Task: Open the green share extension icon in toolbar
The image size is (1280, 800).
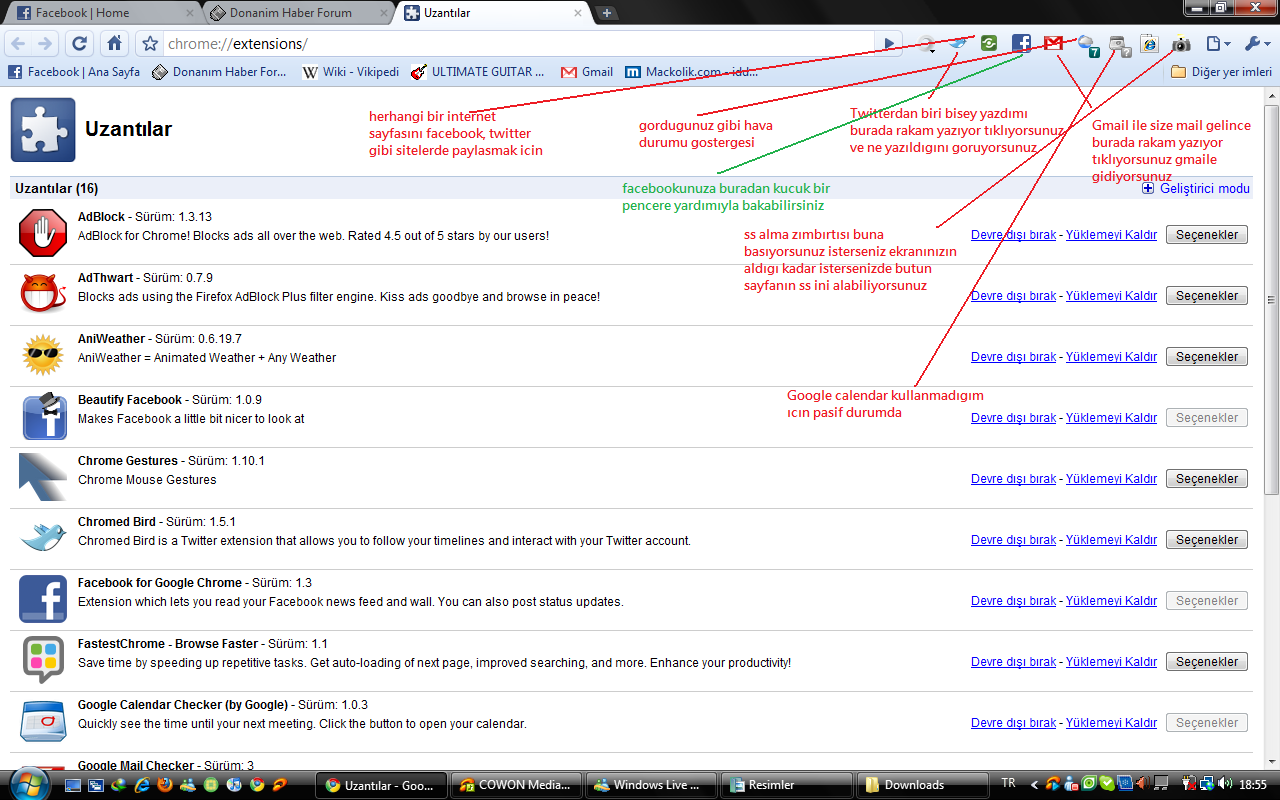Action: [989, 43]
